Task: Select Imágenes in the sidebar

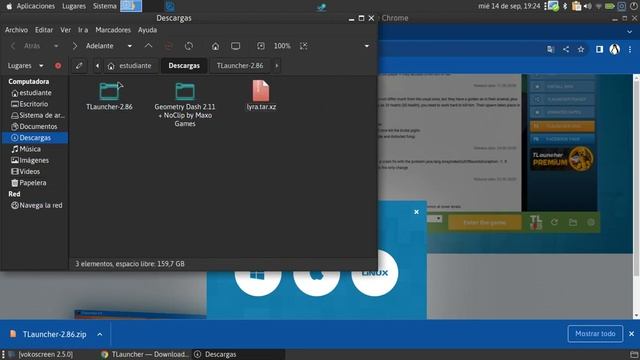Action: pyautogui.click(x=35, y=160)
